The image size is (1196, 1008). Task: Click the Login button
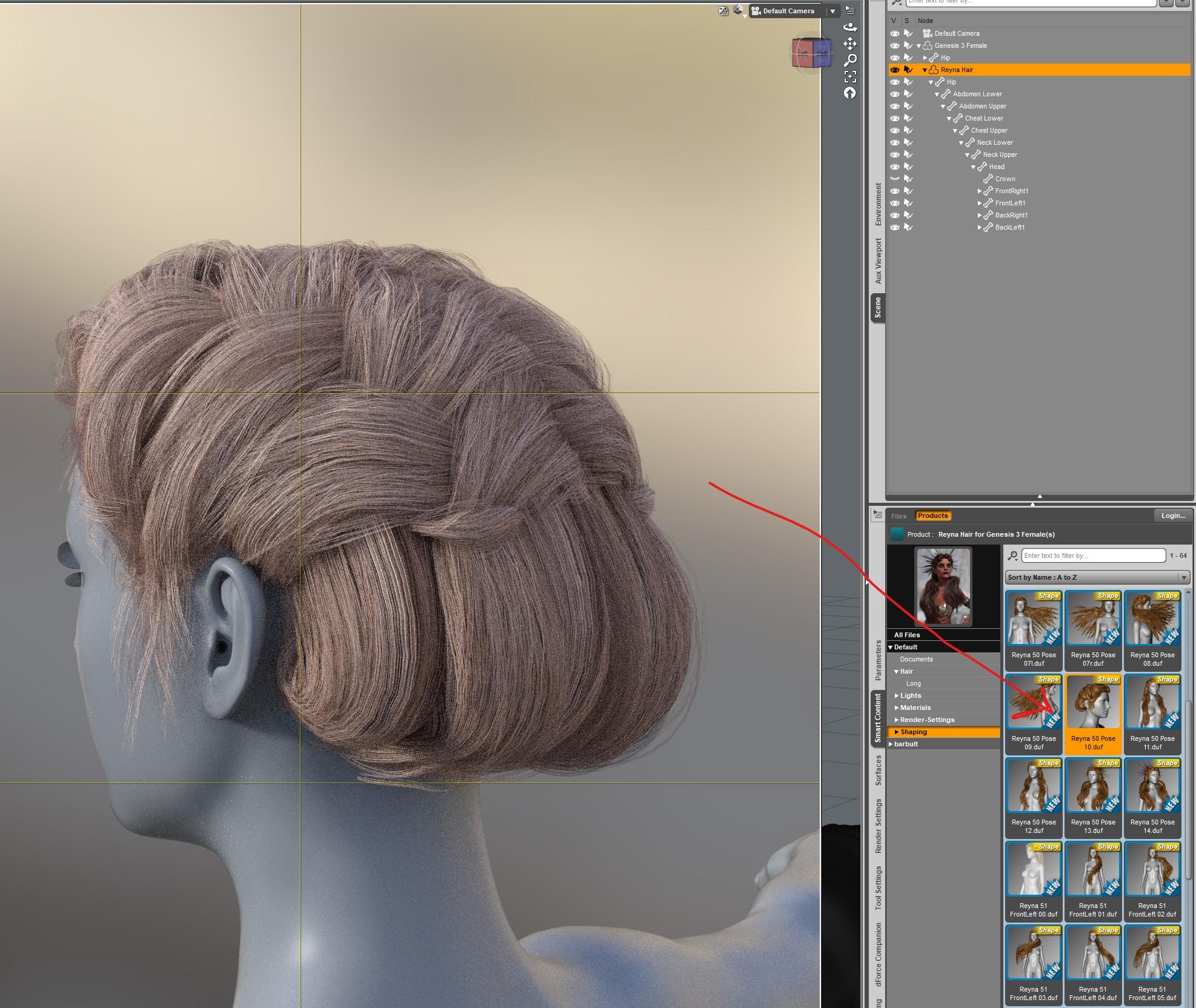[x=1172, y=516]
